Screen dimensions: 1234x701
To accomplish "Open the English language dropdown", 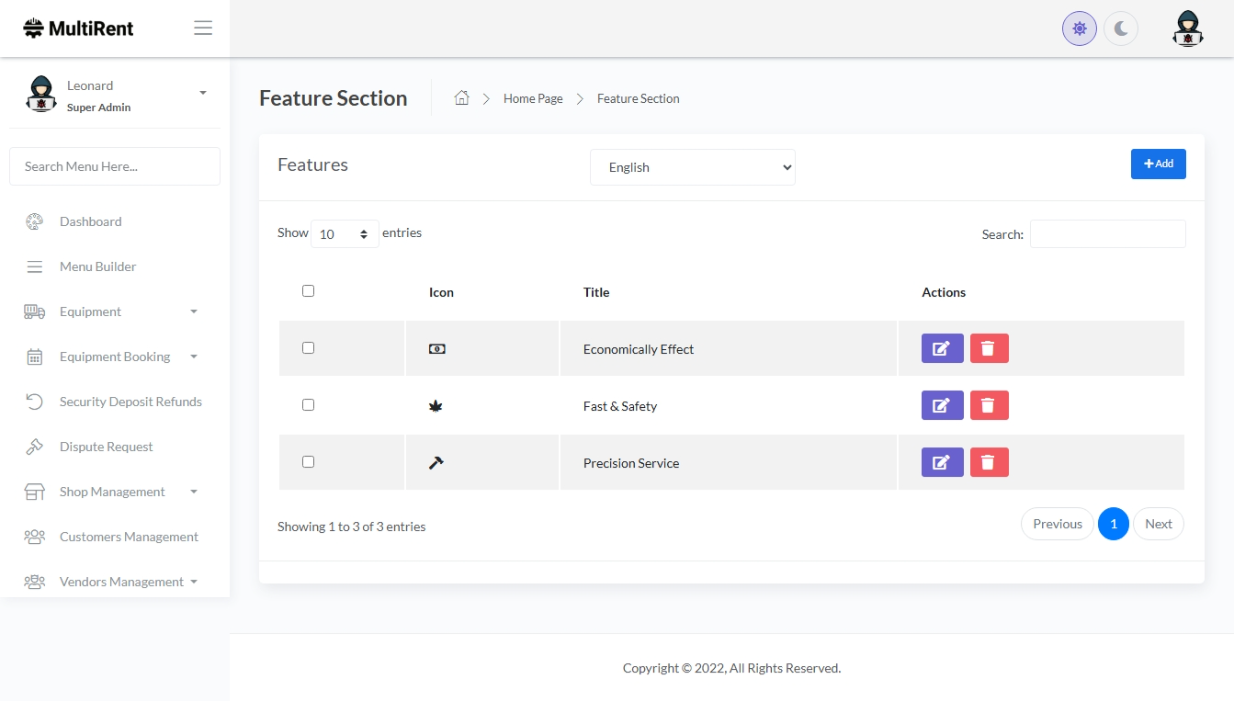I will coord(692,167).
